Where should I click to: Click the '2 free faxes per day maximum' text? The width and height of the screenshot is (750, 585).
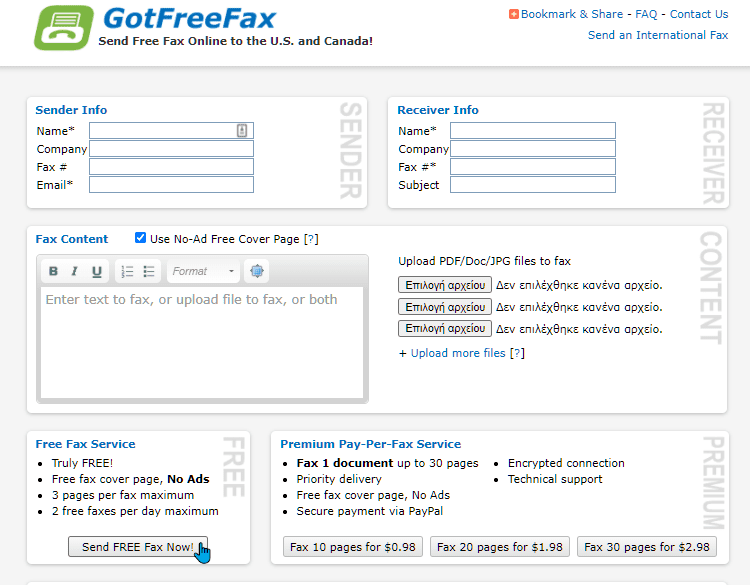[x=135, y=511]
